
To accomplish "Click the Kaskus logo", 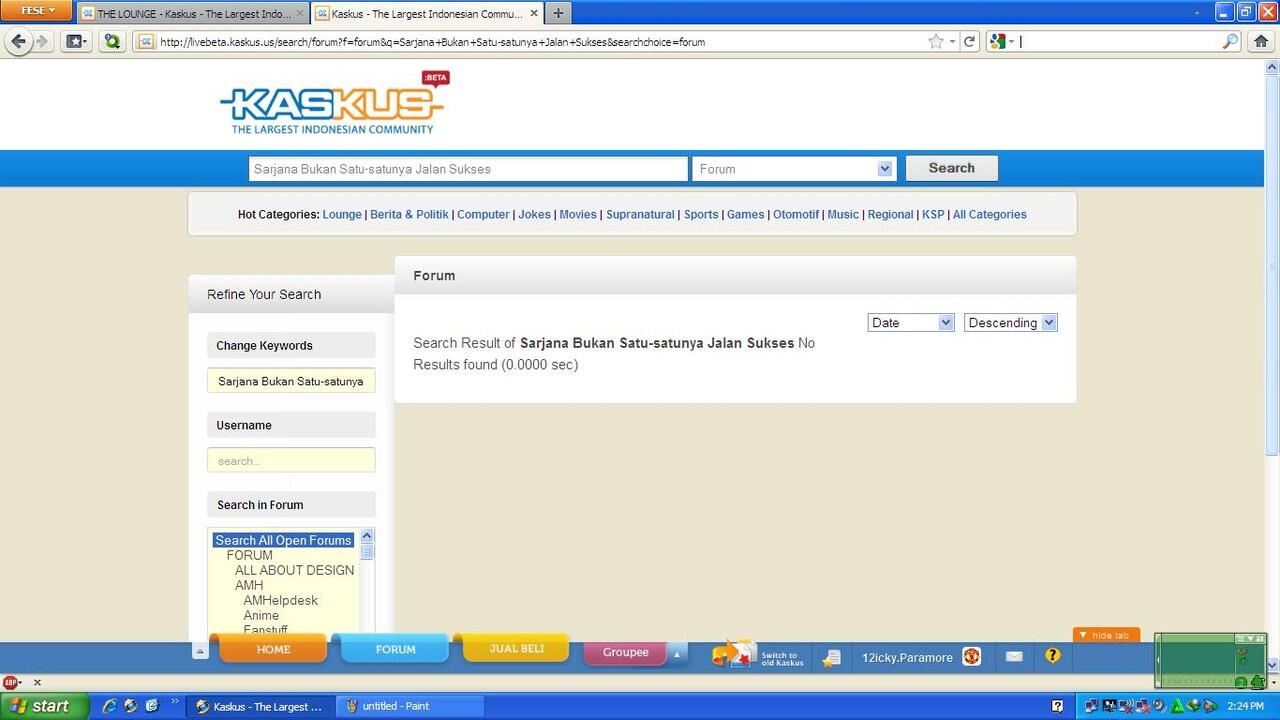I will click(x=335, y=103).
